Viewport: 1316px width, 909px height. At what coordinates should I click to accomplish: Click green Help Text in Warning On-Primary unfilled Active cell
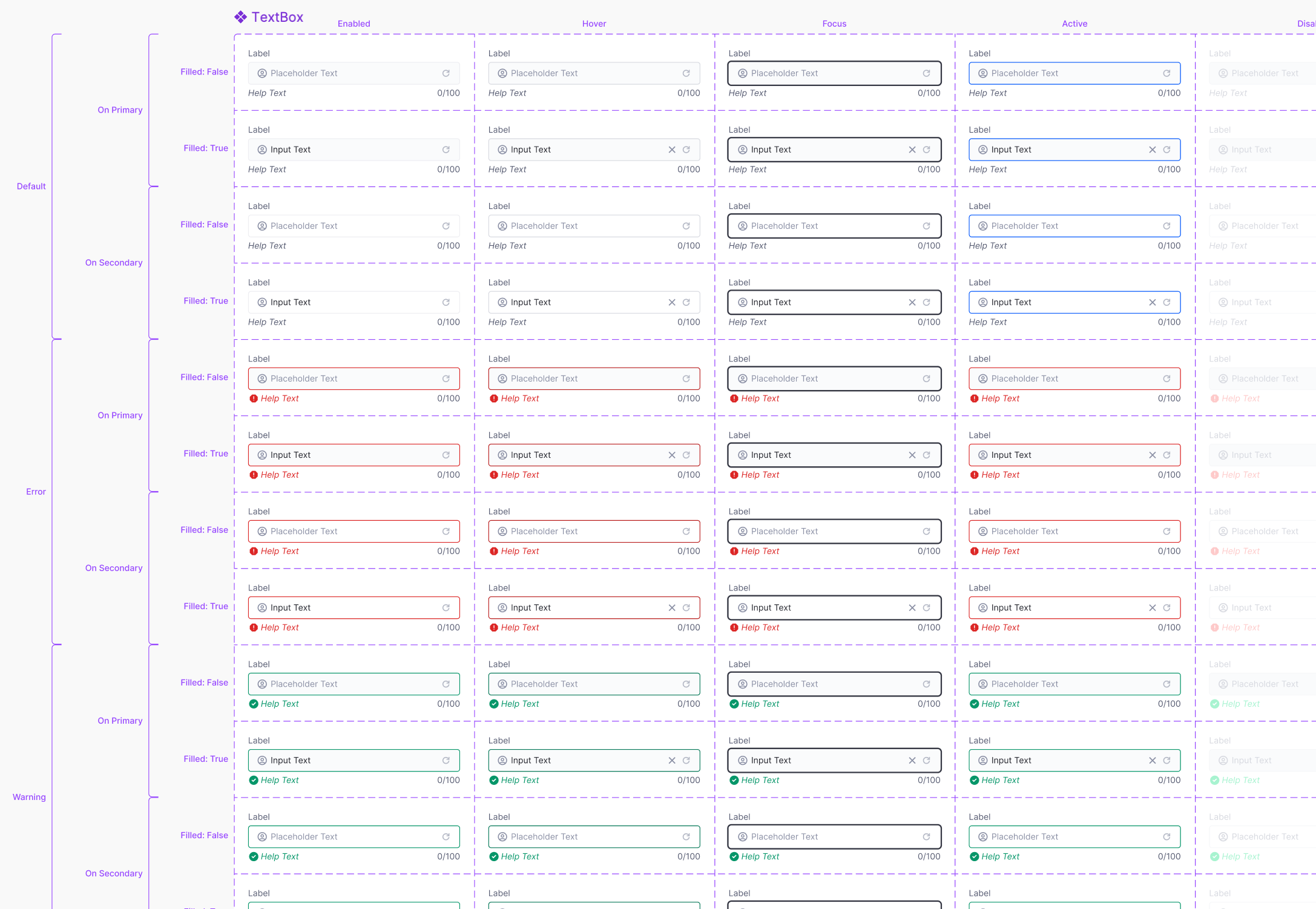[1001, 704]
